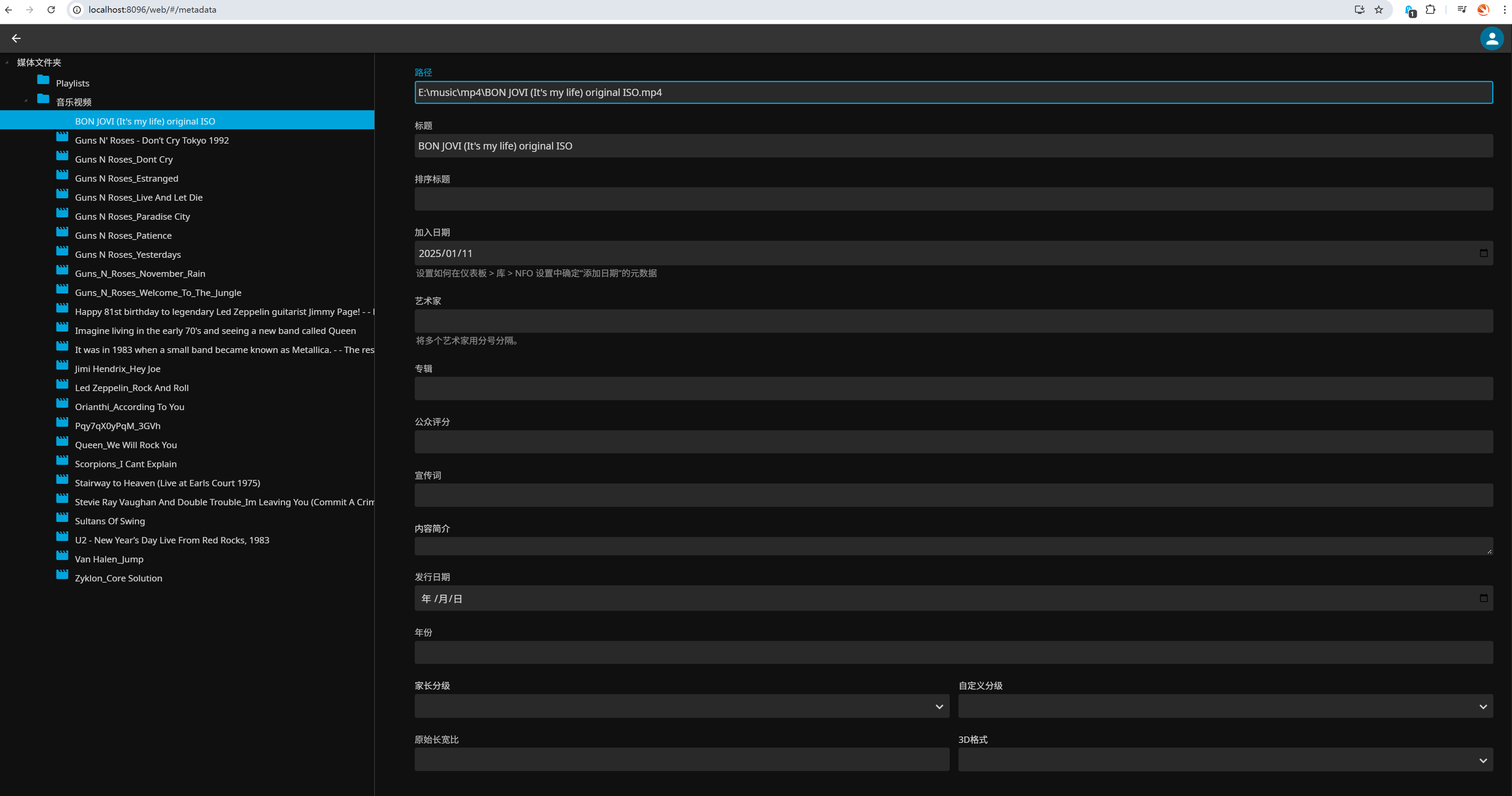Click into the 艺术家 input field

(953, 321)
